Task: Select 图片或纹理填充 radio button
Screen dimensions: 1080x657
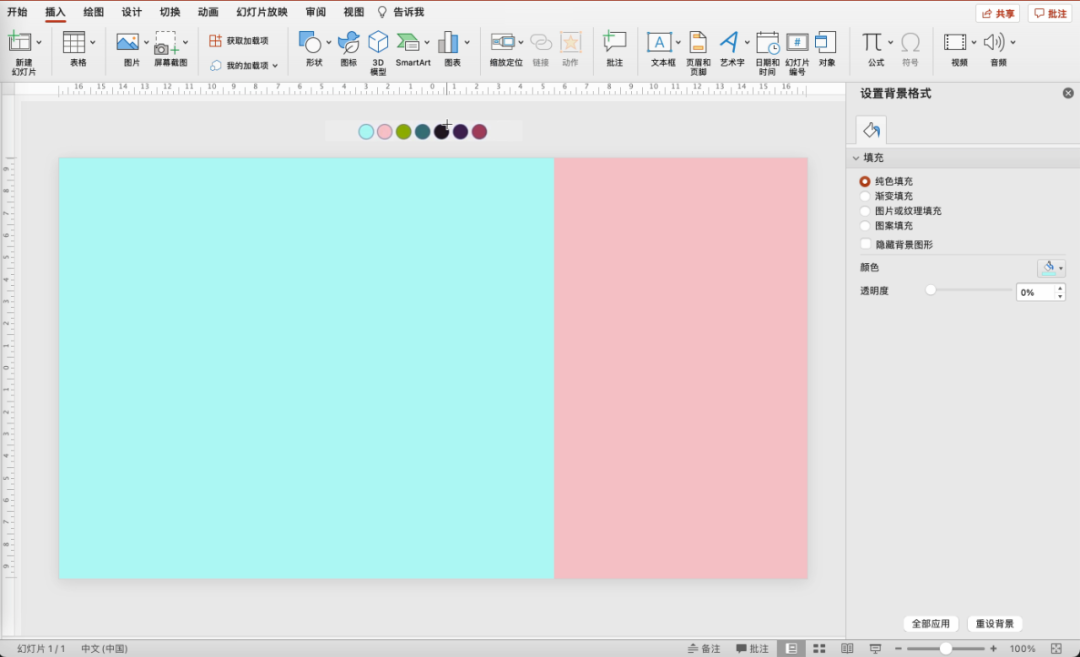Action: [x=865, y=211]
